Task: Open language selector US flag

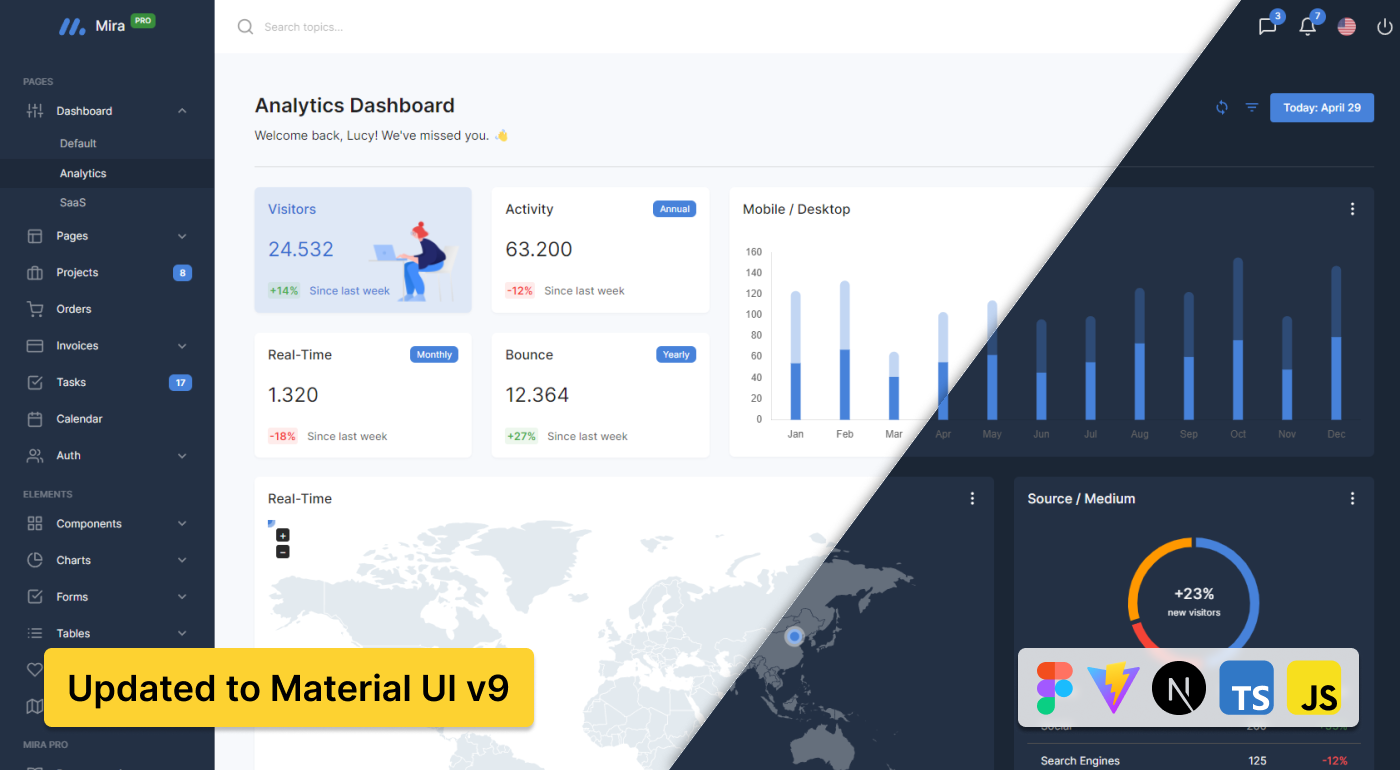Action: [1347, 27]
